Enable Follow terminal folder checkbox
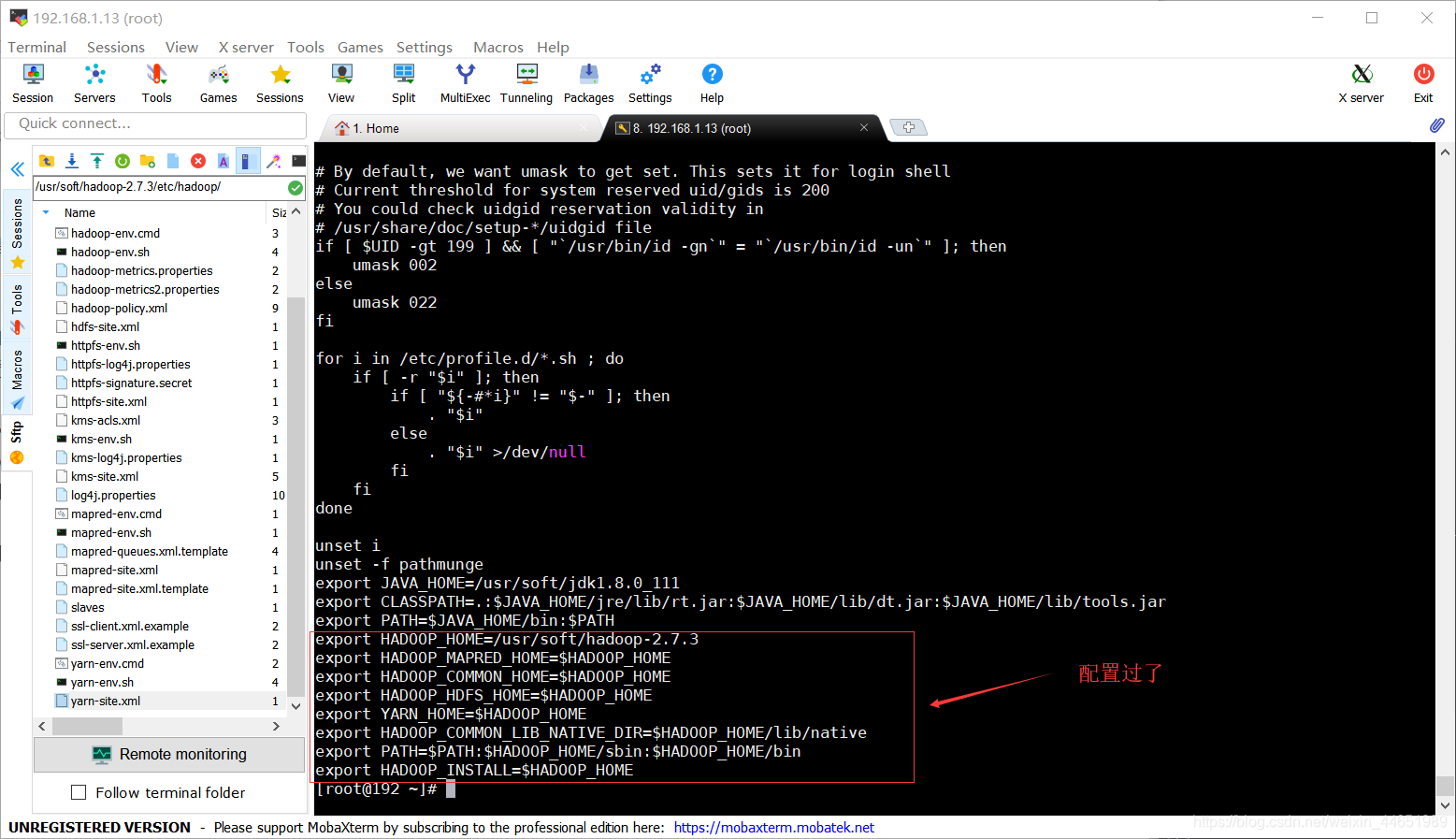 (x=79, y=792)
